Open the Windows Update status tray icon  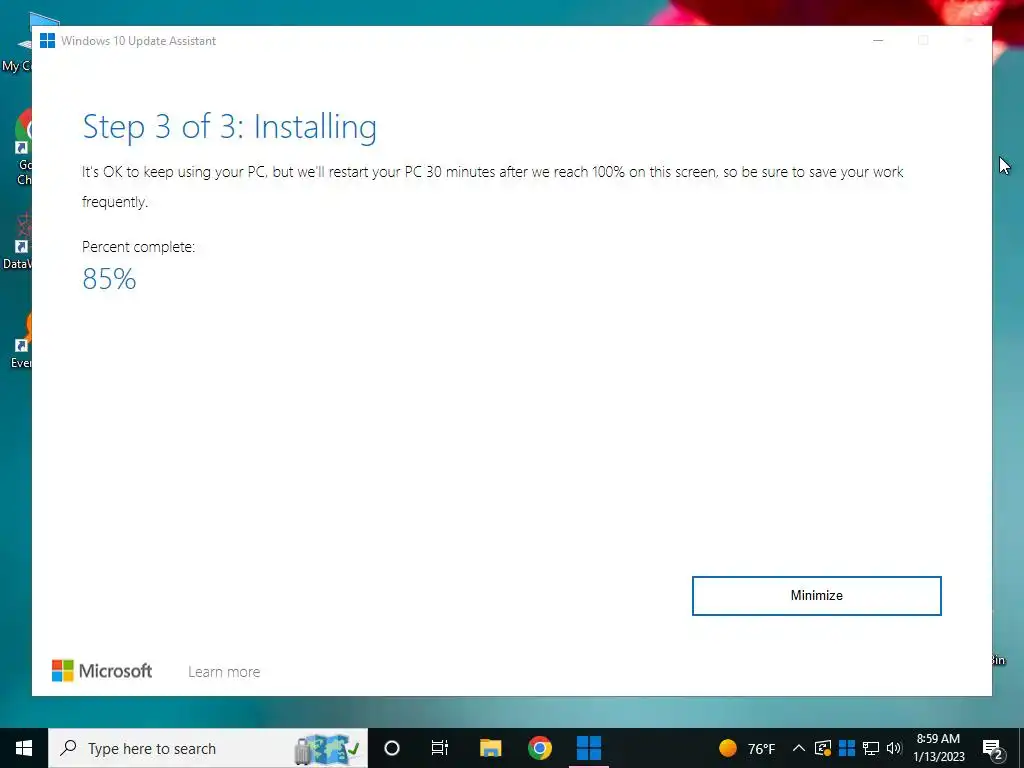tap(823, 748)
